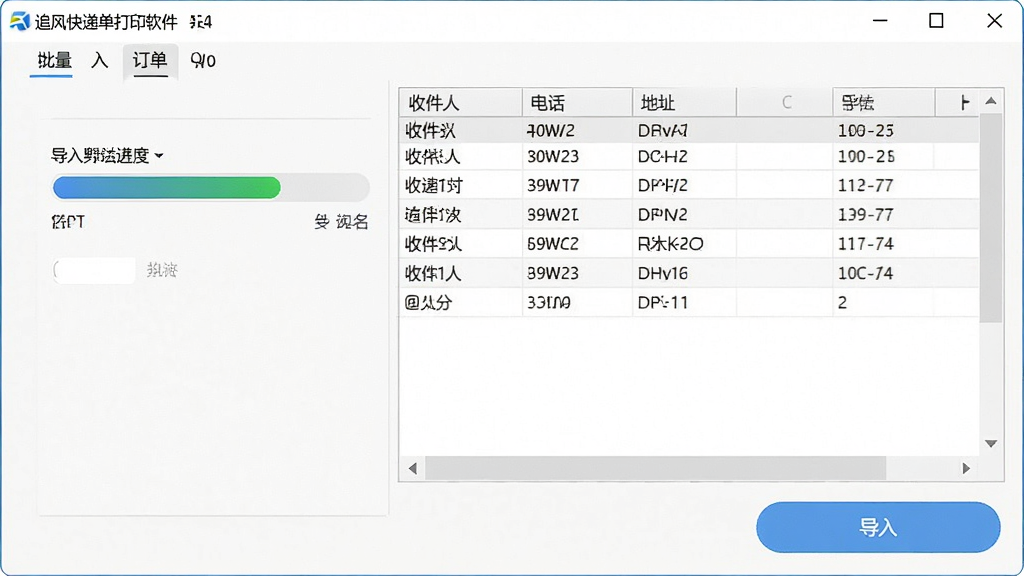The image size is (1024, 576).
Task: Select the 订单 tab
Action: coord(150,61)
